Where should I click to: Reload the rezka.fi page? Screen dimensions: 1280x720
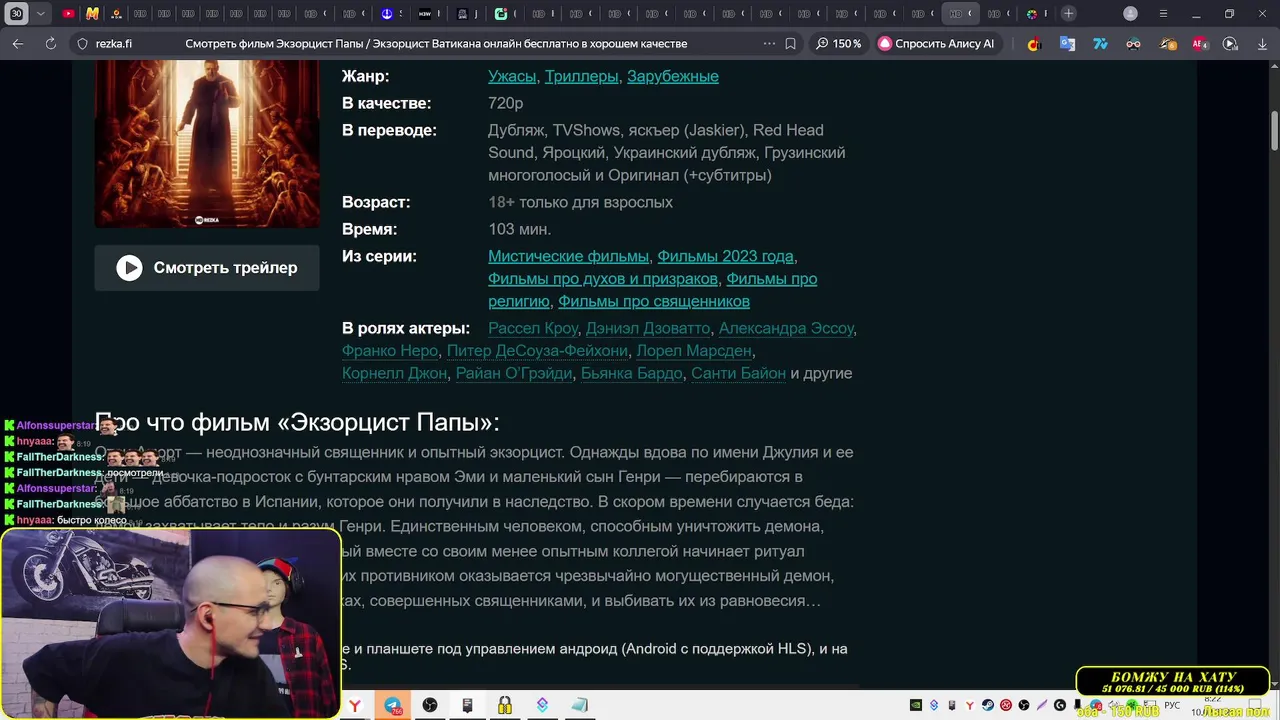[51, 44]
